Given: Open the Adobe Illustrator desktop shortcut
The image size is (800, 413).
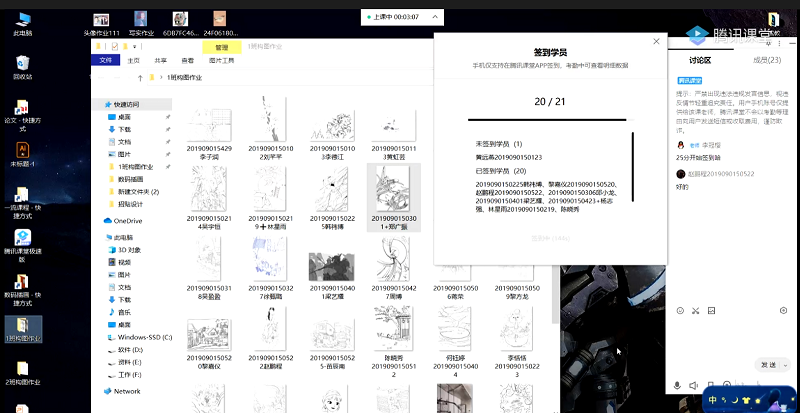Looking at the screenshot, I should tap(21, 148).
